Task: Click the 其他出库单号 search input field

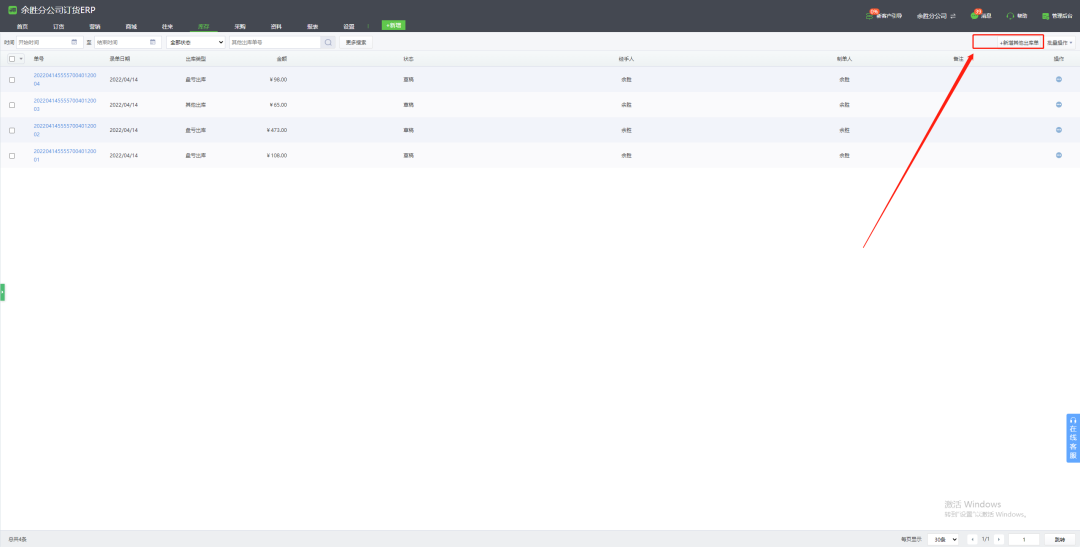Action: (274, 42)
